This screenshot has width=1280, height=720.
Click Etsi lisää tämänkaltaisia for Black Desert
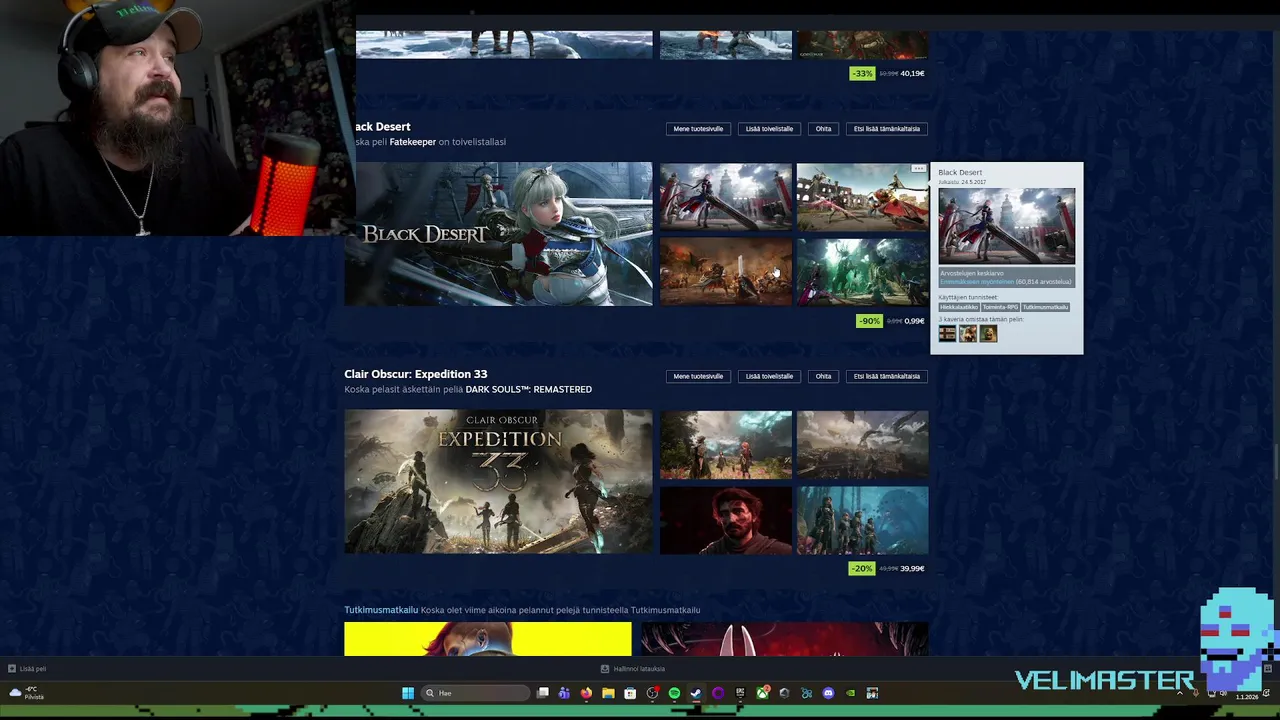tap(887, 129)
